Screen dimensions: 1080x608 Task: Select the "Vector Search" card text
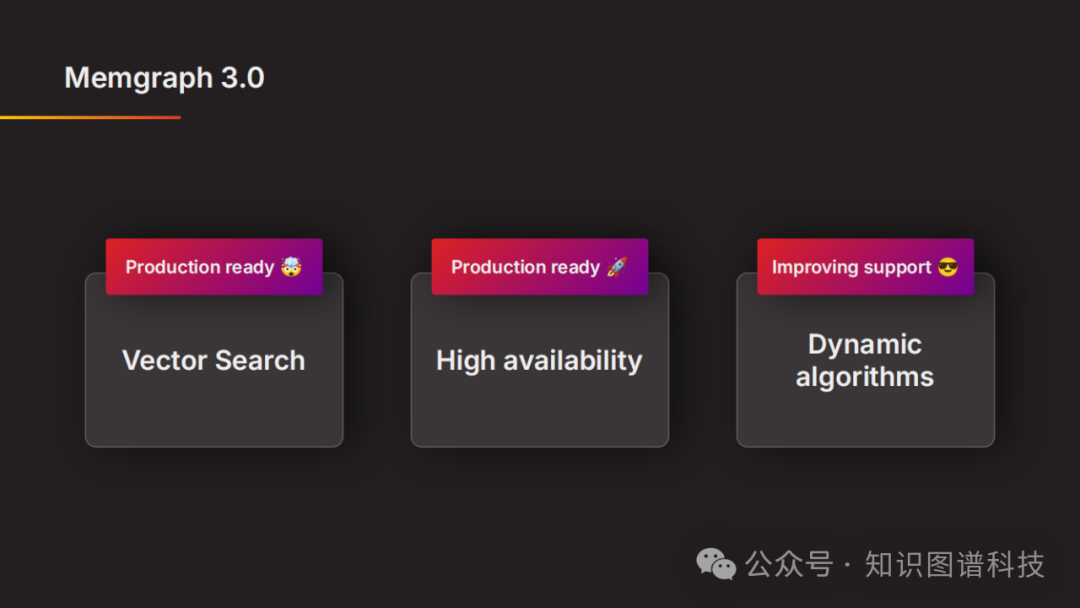coord(214,360)
